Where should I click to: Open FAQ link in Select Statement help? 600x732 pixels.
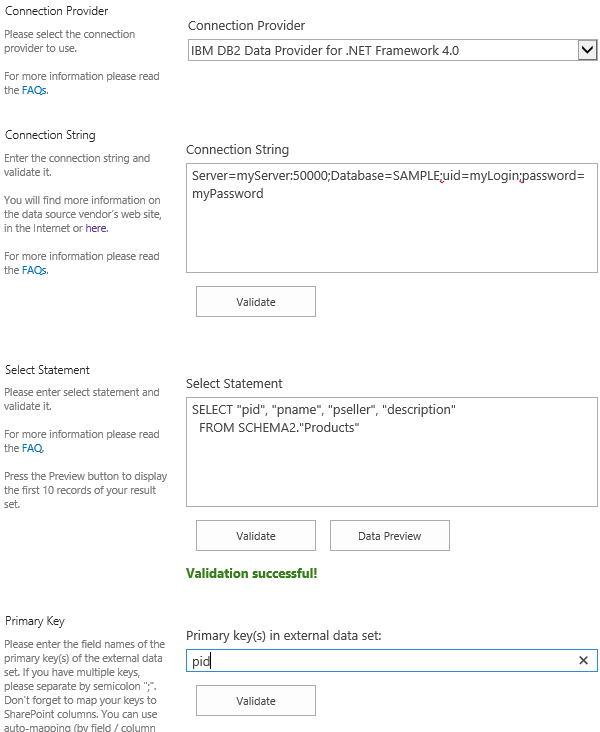pyautogui.click(x=32, y=449)
